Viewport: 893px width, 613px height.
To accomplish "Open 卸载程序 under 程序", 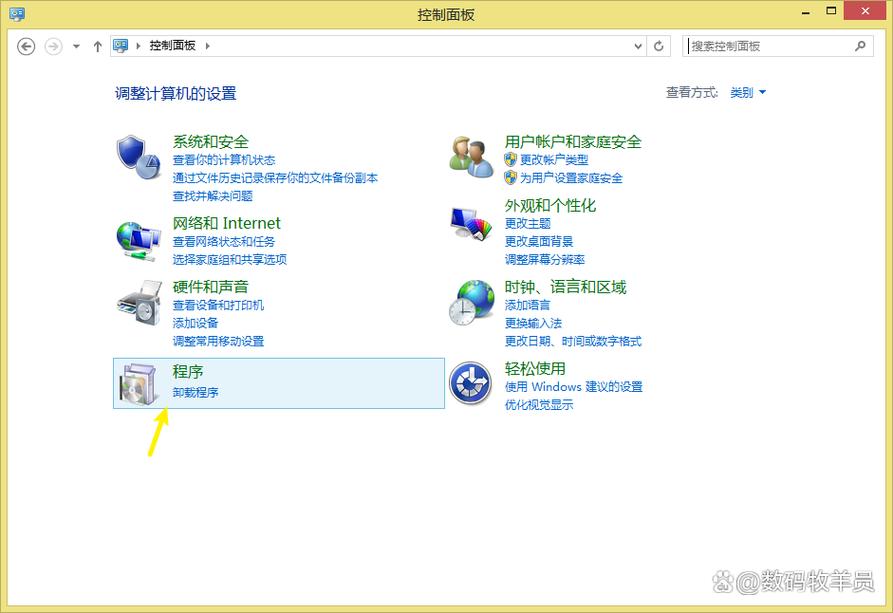I will click(196, 393).
